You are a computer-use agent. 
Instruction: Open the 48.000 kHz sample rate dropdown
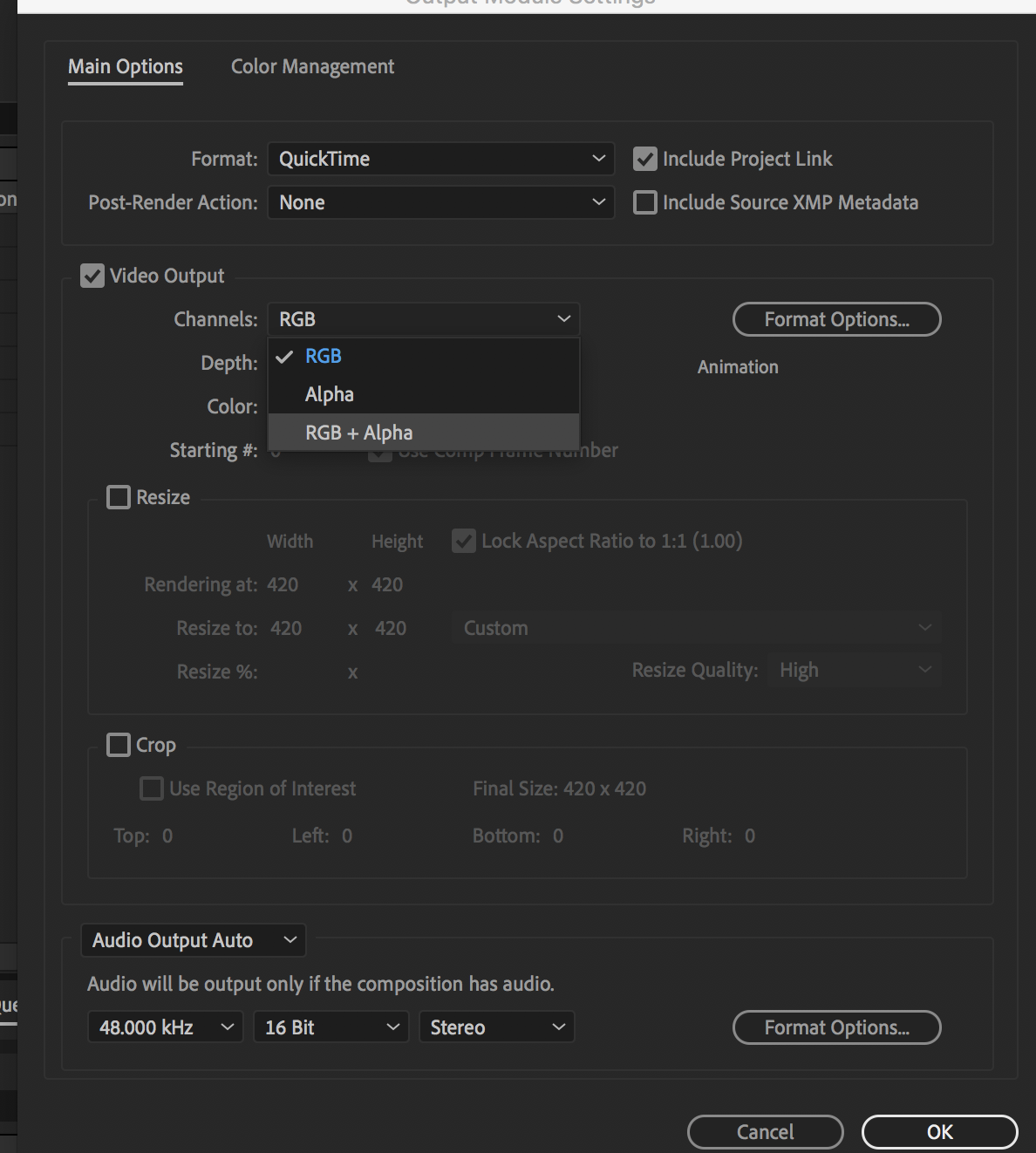pos(166,1027)
